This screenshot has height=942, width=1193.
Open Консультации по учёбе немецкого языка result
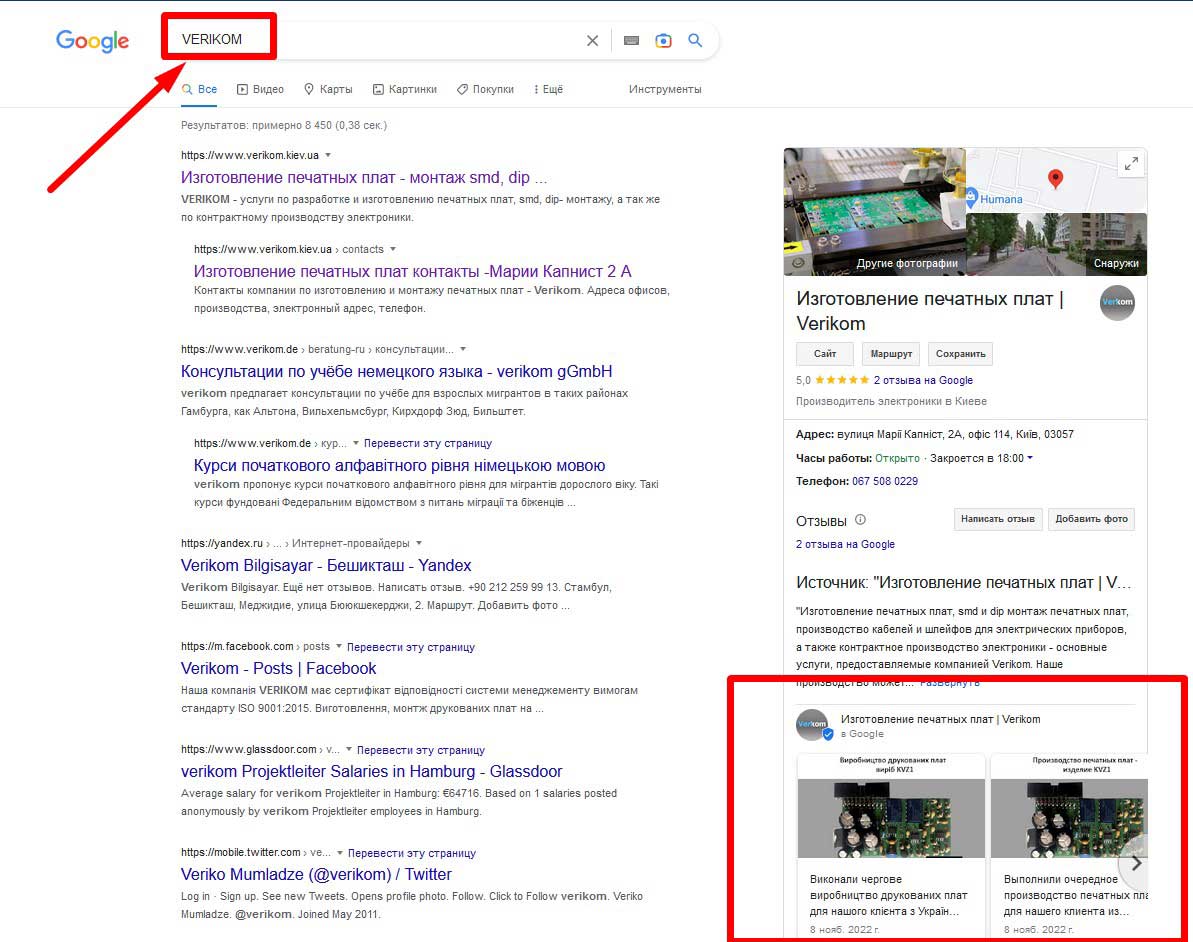pos(396,371)
